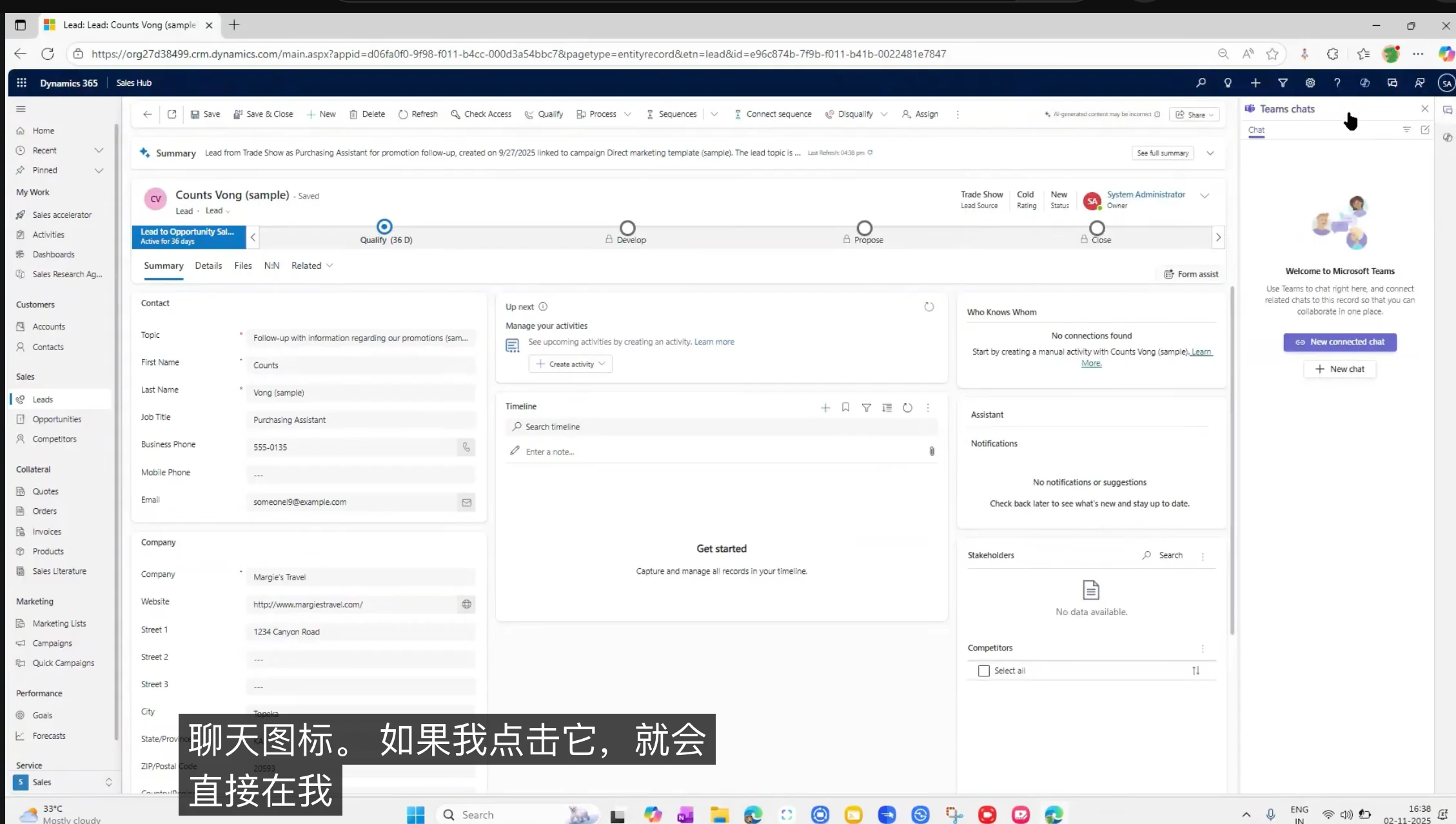This screenshot has height=824, width=1456.
Task: Select the Summary form tab
Action: 164,266
